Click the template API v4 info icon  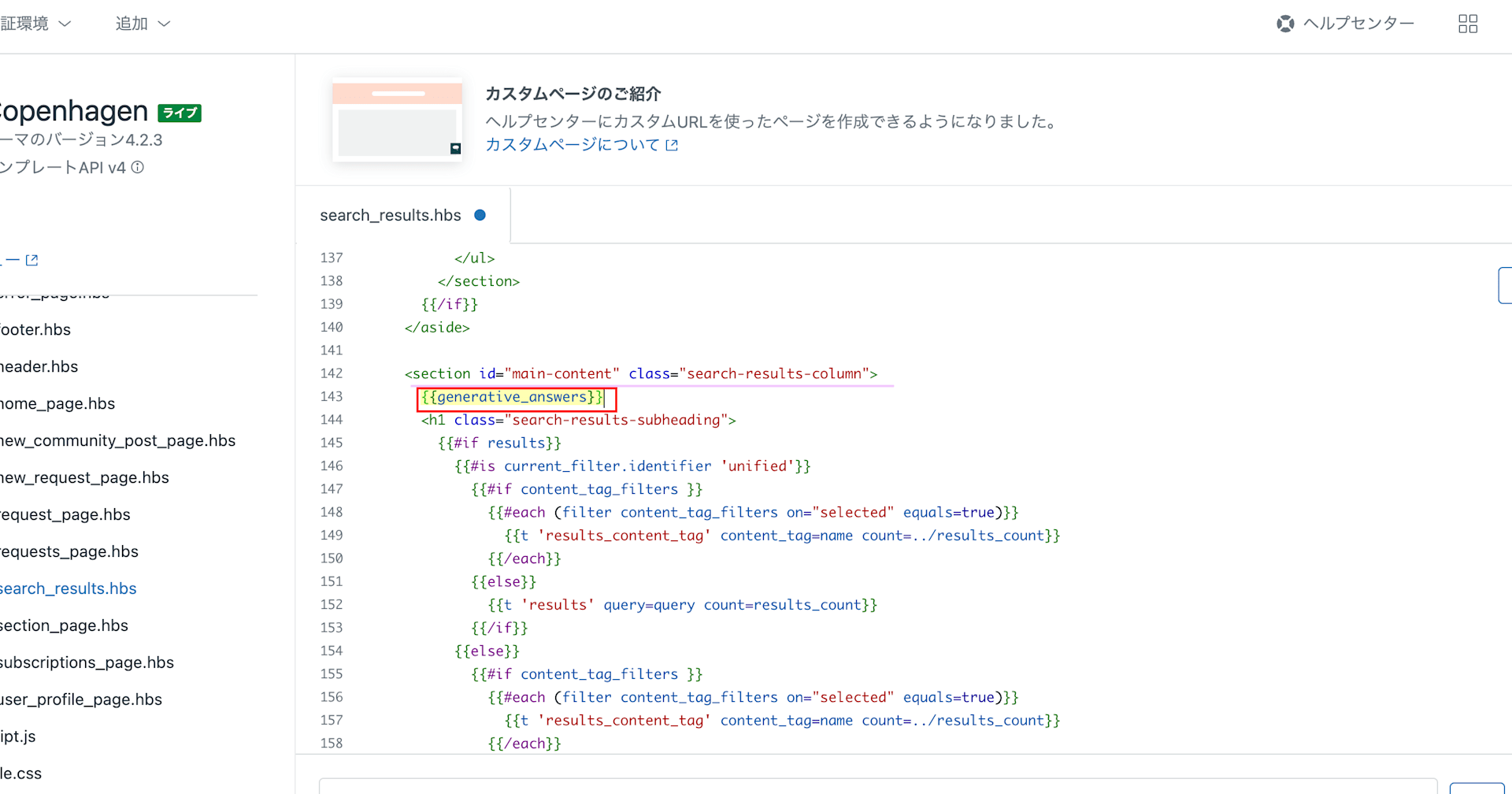(x=138, y=167)
